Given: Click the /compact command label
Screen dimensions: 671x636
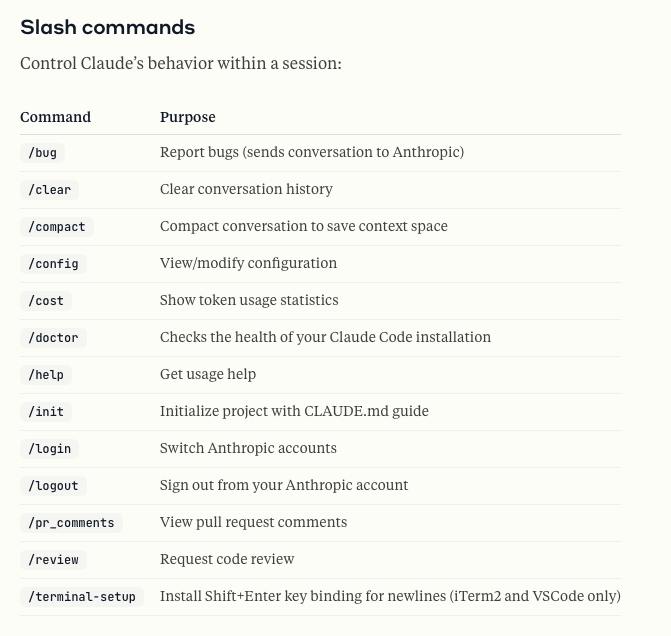Looking at the screenshot, I should coord(56,227).
